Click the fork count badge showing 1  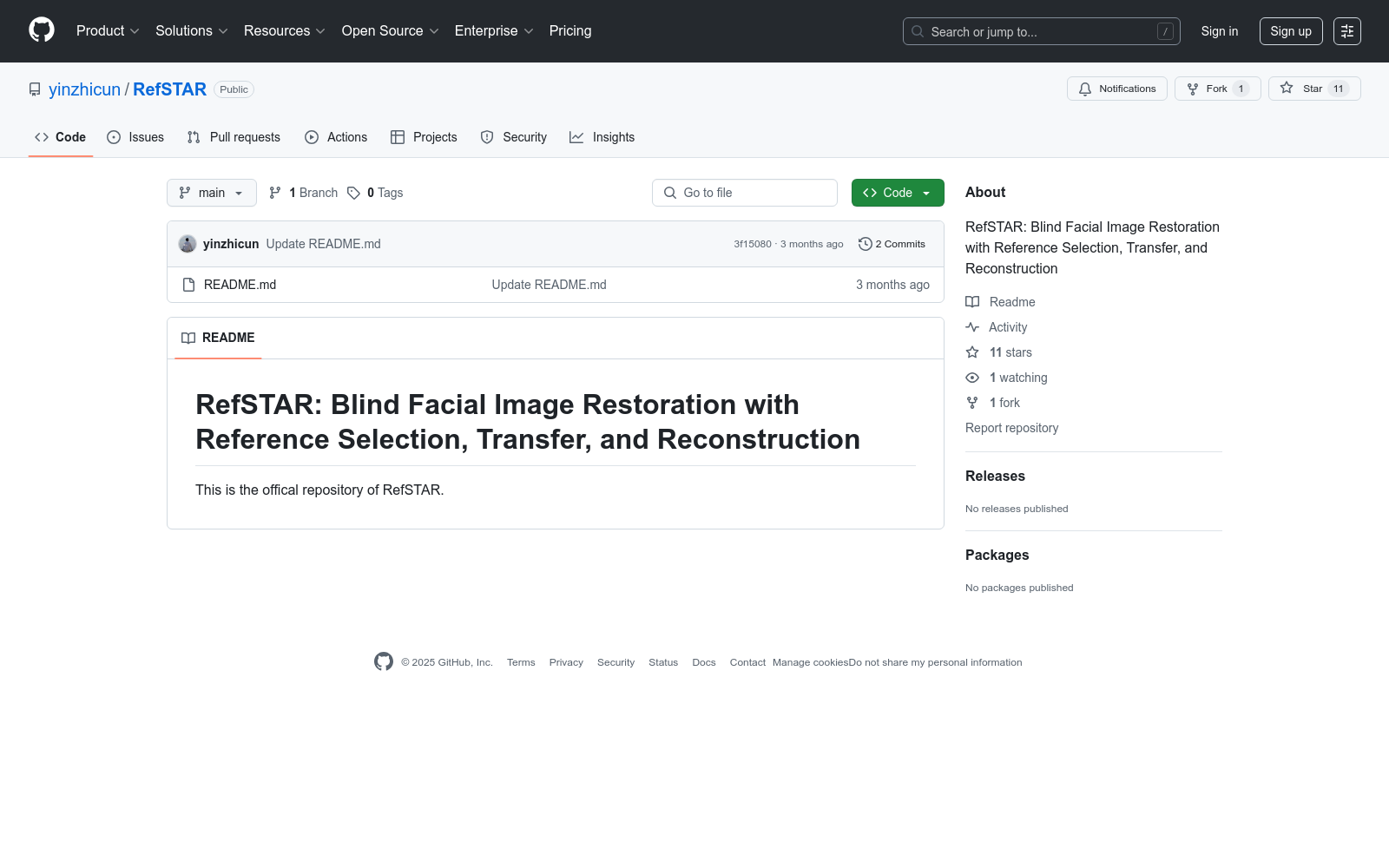tap(1241, 89)
